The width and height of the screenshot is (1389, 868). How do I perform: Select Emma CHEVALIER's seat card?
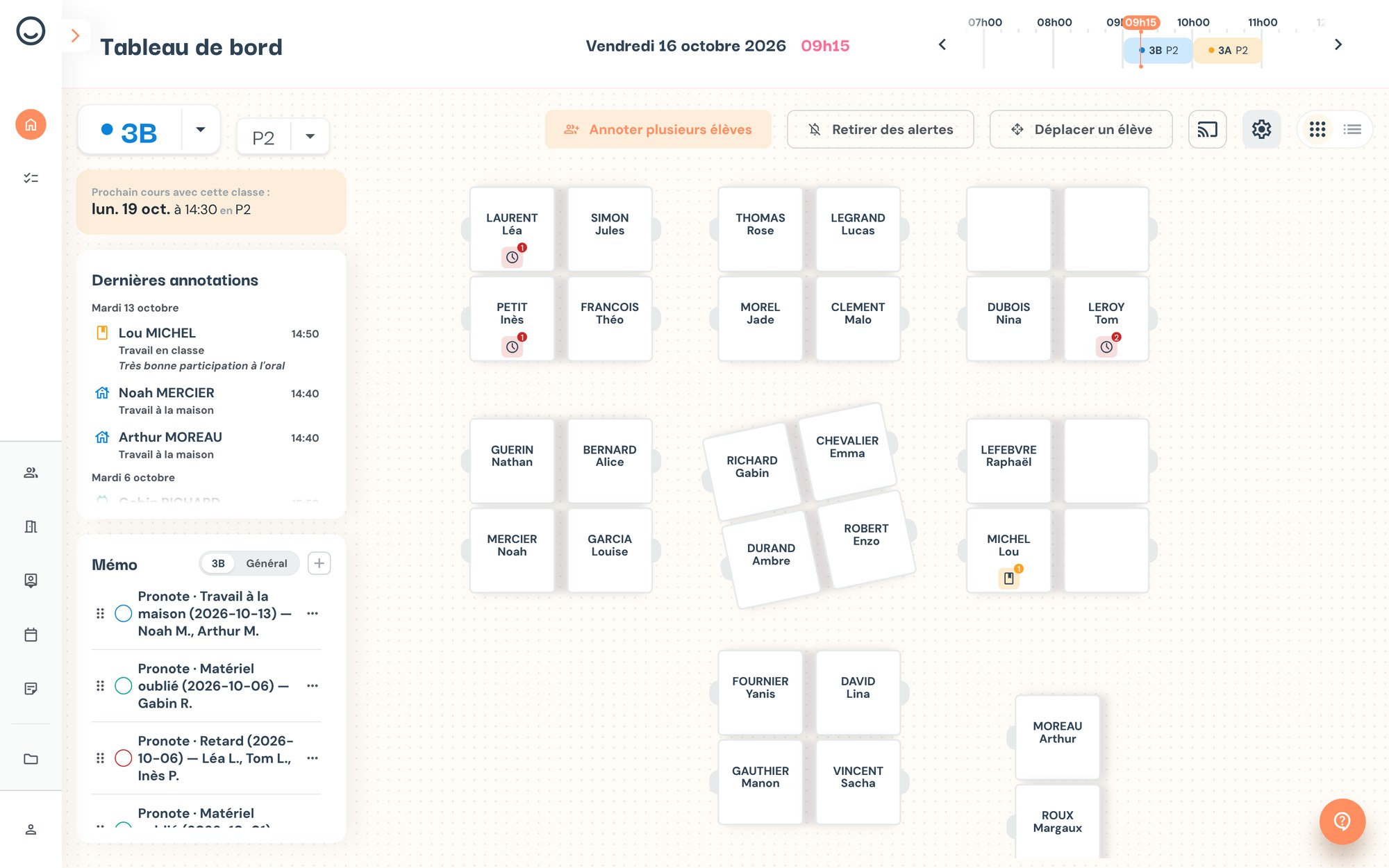pyautogui.click(x=847, y=451)
